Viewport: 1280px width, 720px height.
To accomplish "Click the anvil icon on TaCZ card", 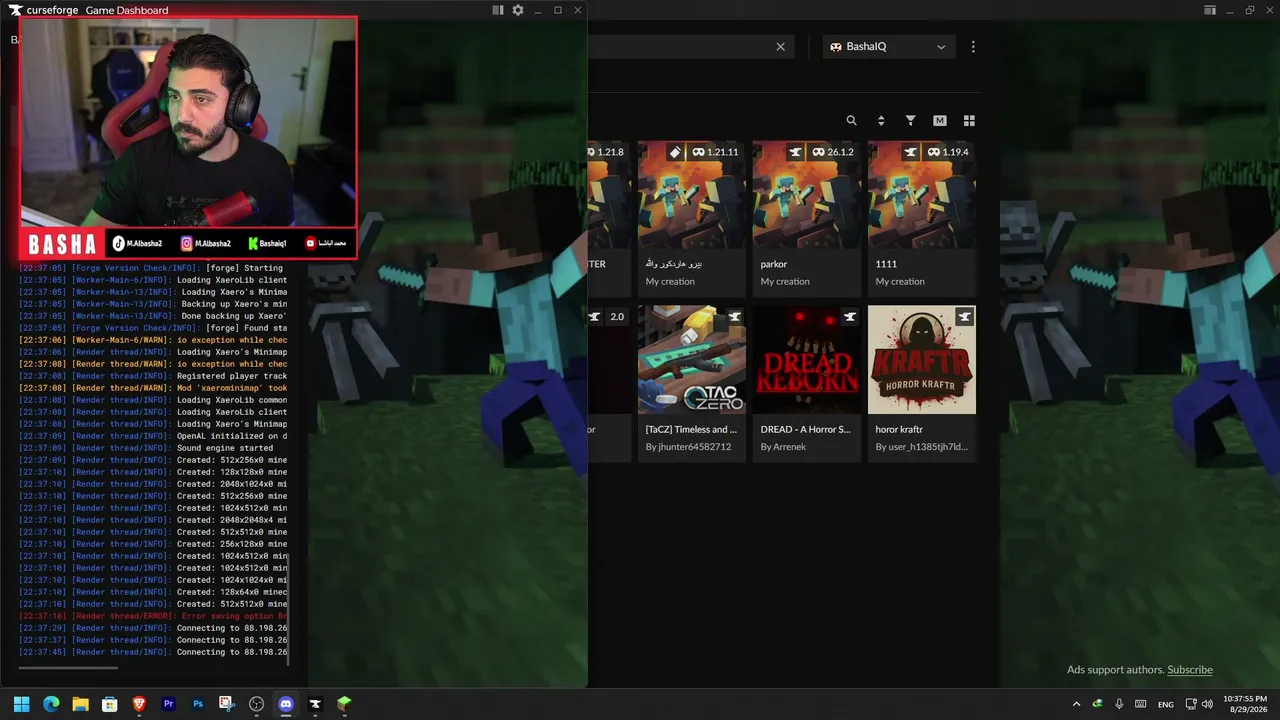I will (x=735, y=317).
